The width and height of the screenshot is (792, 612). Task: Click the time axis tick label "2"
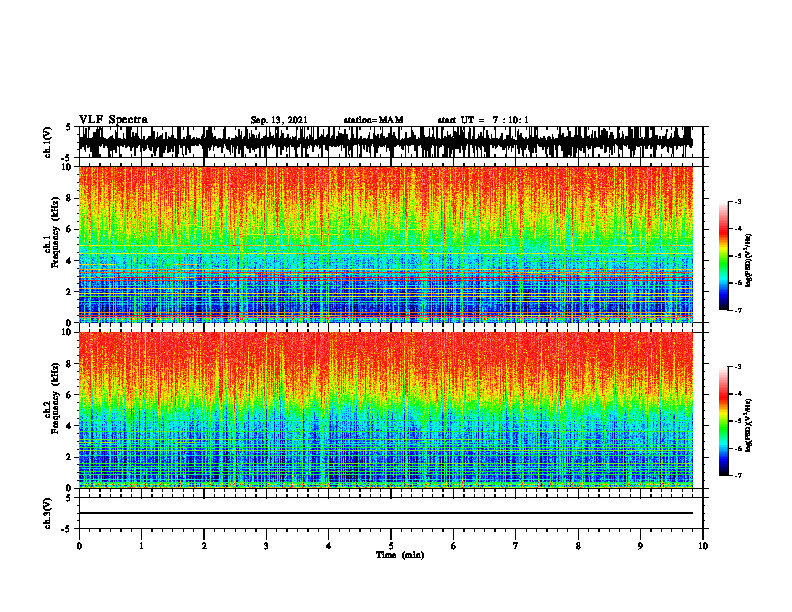(x=204, y=546)
